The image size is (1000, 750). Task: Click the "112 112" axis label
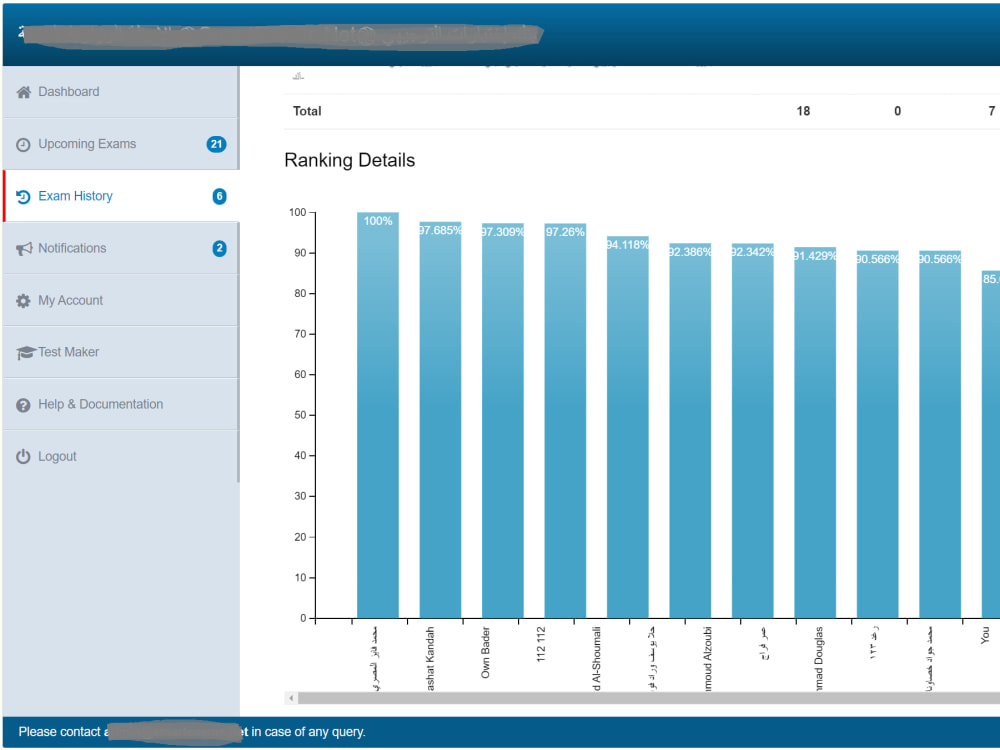tap(541, 643)
